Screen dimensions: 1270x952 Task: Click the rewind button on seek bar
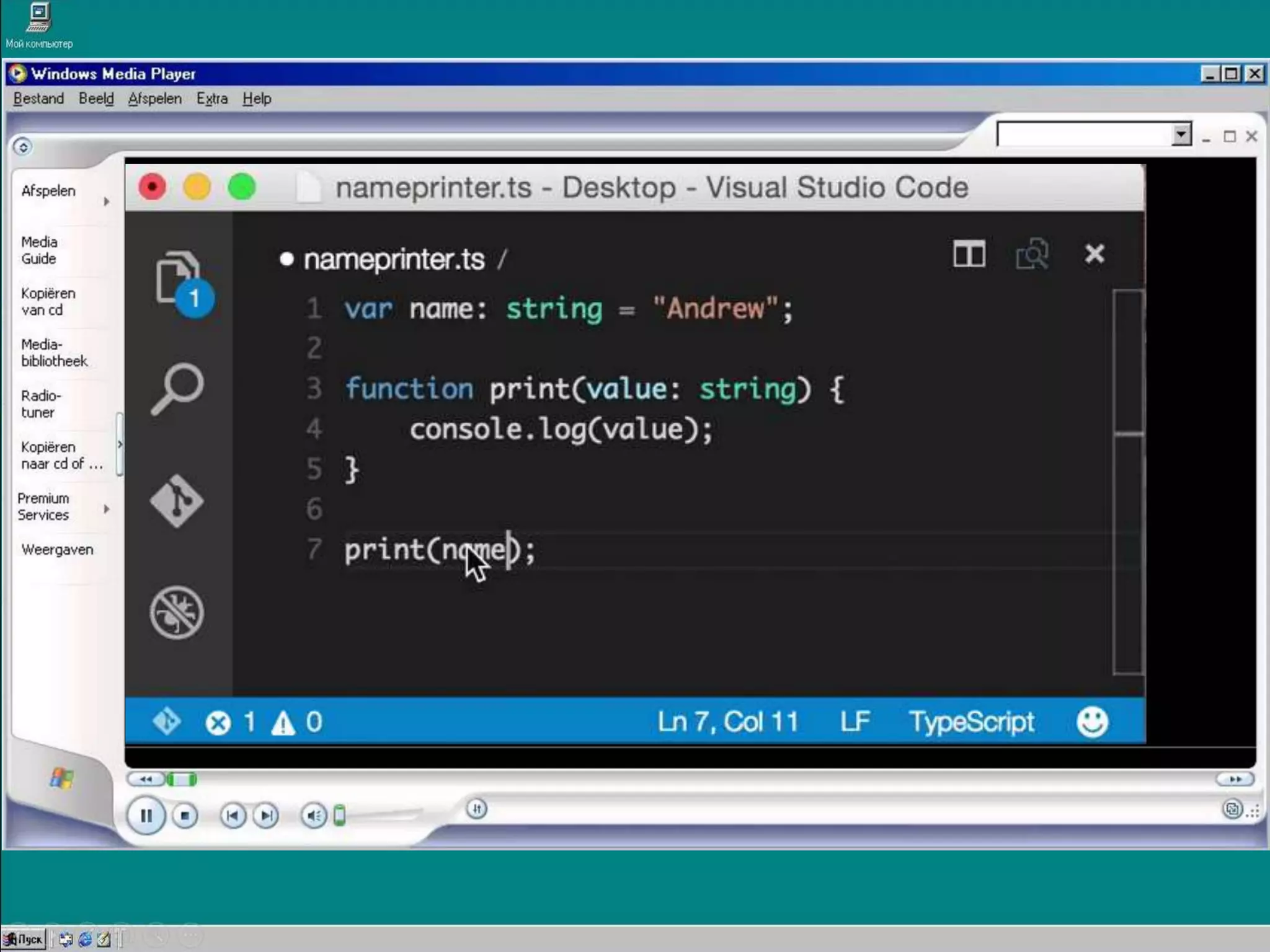point(146,779)
